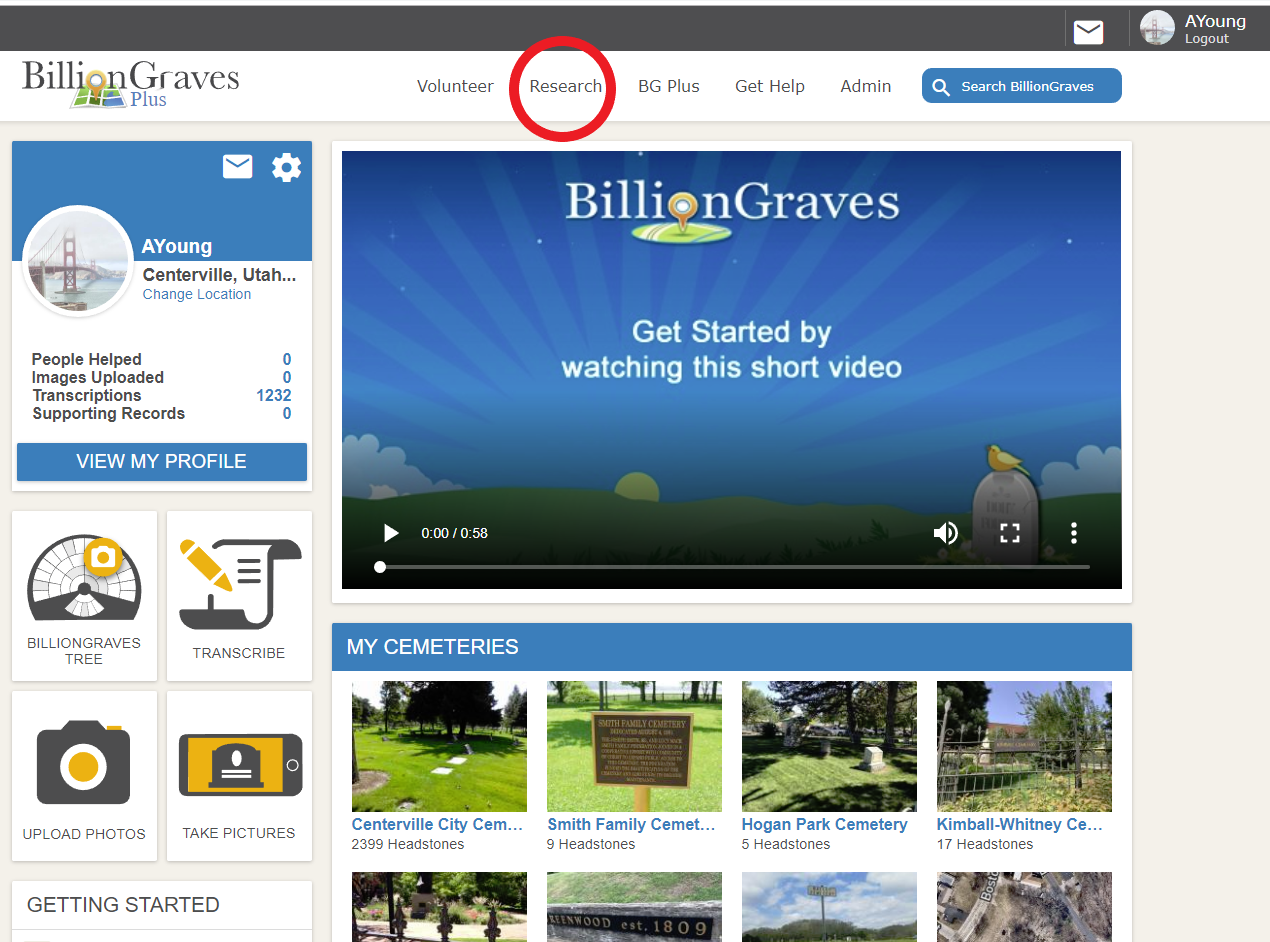
Task: Play the Get Started video
Action: pos(391,533)
